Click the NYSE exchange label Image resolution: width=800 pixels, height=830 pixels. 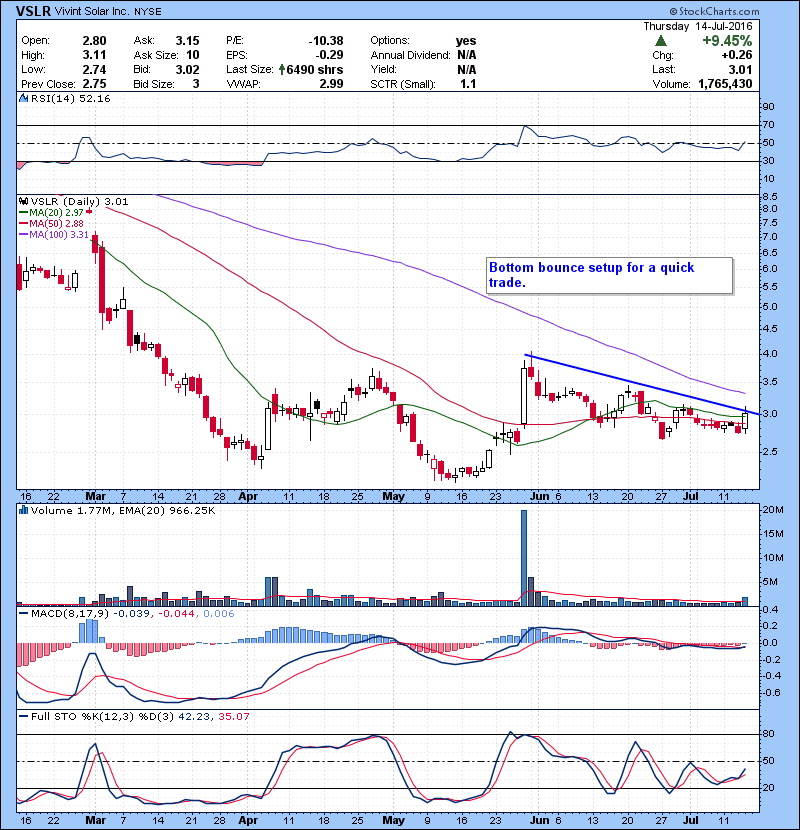[148, 11]
